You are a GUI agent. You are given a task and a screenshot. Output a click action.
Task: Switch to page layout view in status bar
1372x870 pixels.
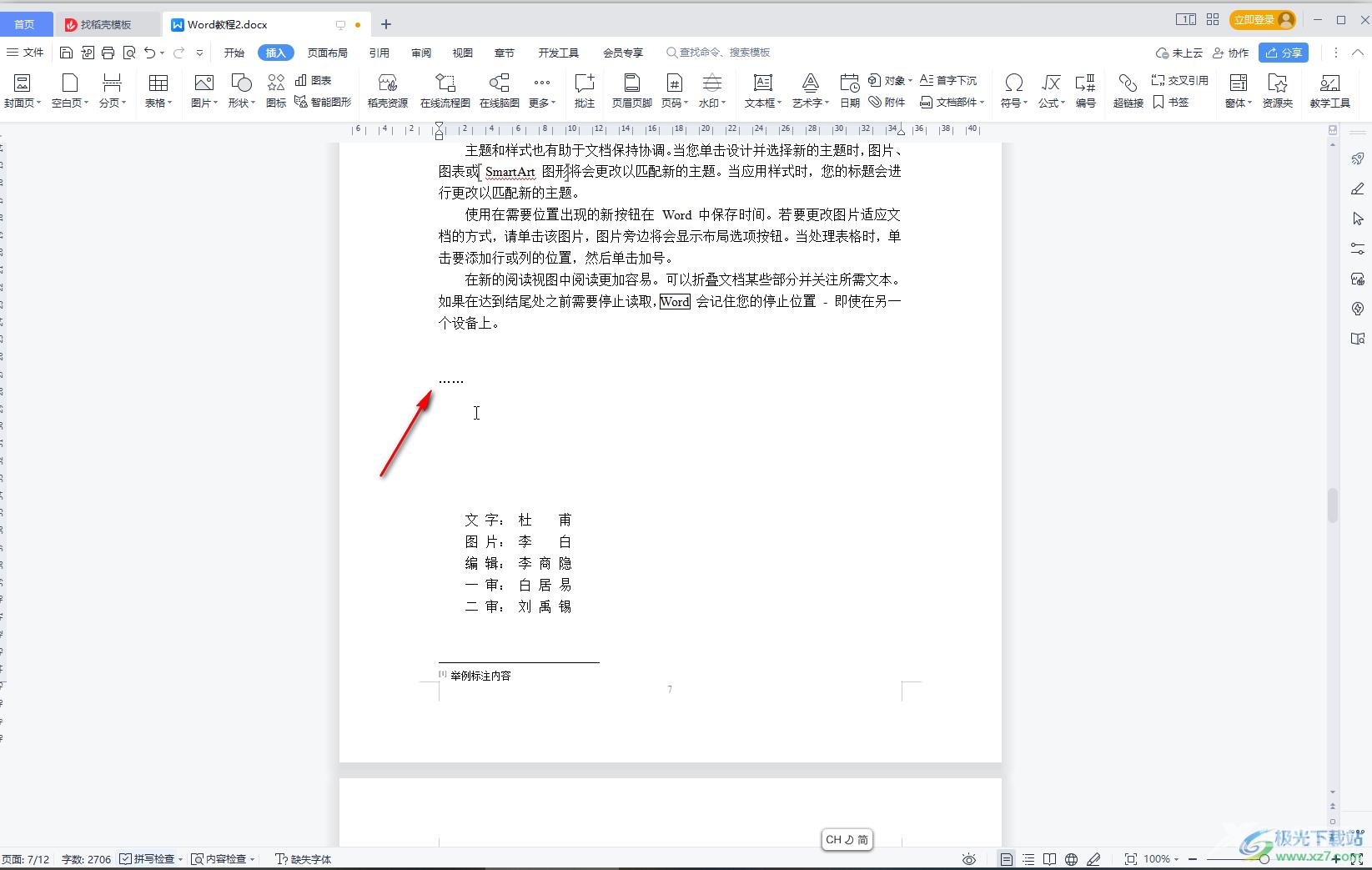point(1007,859)
